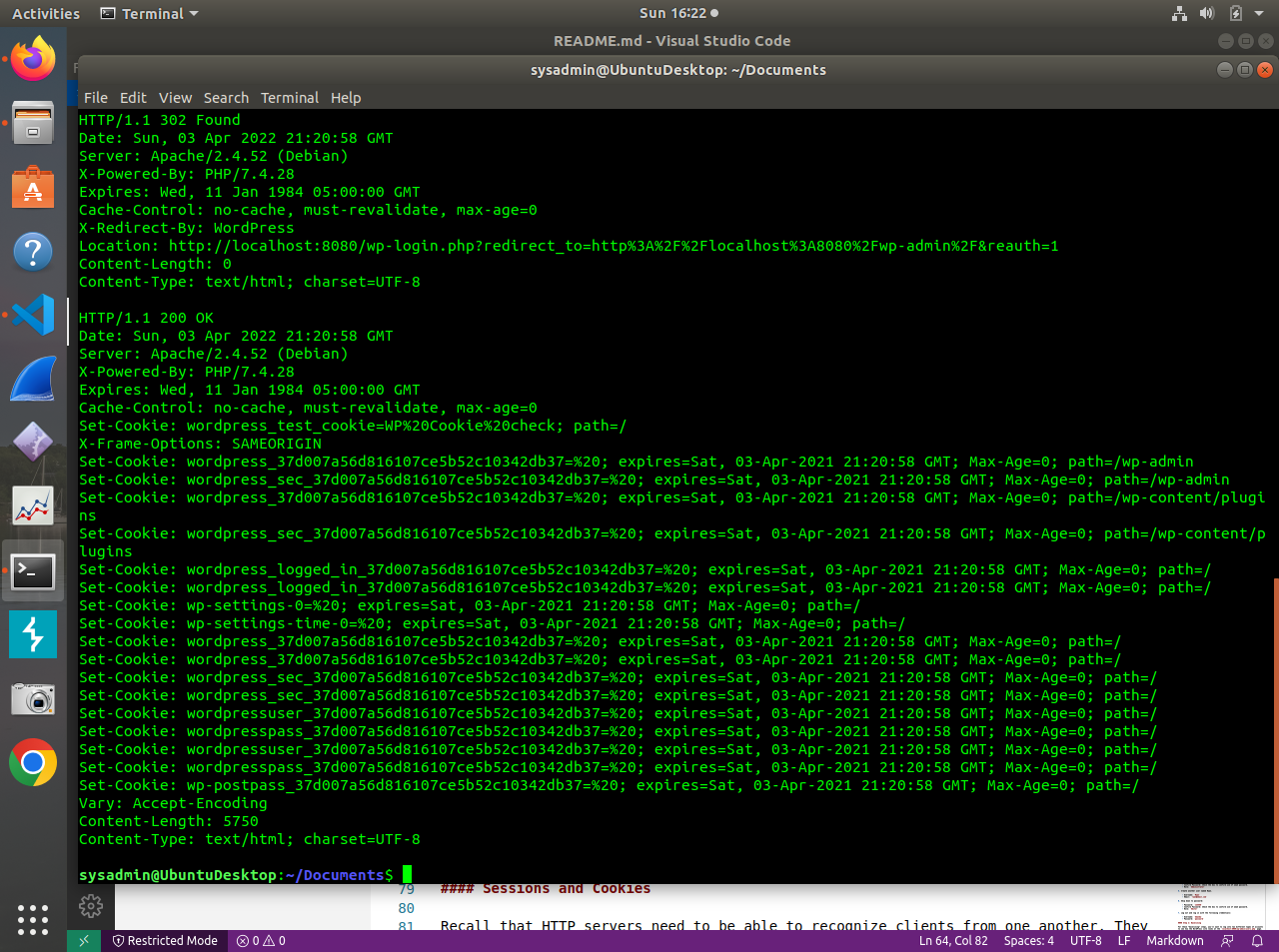Open Google Chrome from the dock
1279x952 pixels.
tap(33, 763)
